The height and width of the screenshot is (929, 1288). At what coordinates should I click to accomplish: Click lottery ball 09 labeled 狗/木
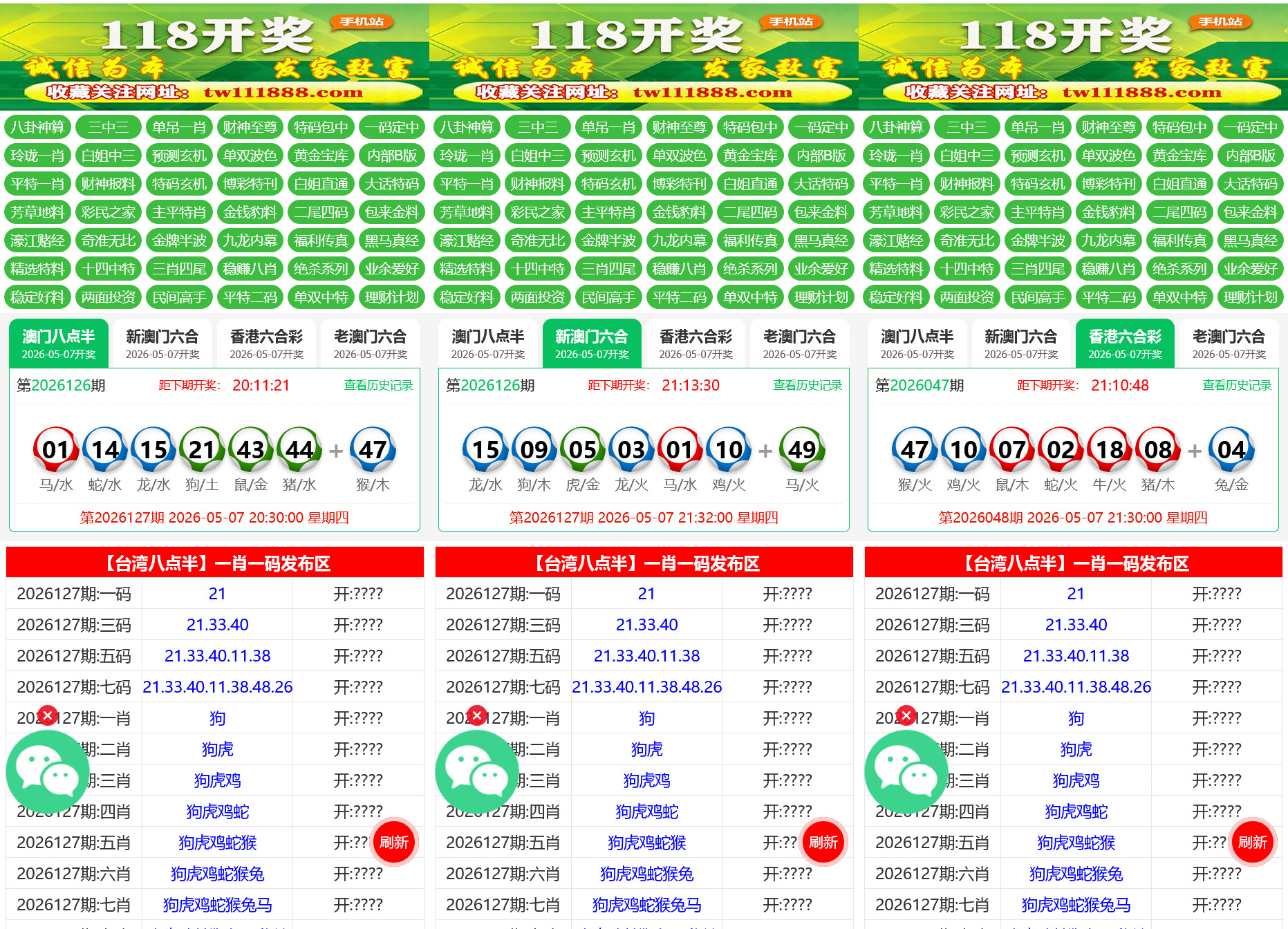534,449
